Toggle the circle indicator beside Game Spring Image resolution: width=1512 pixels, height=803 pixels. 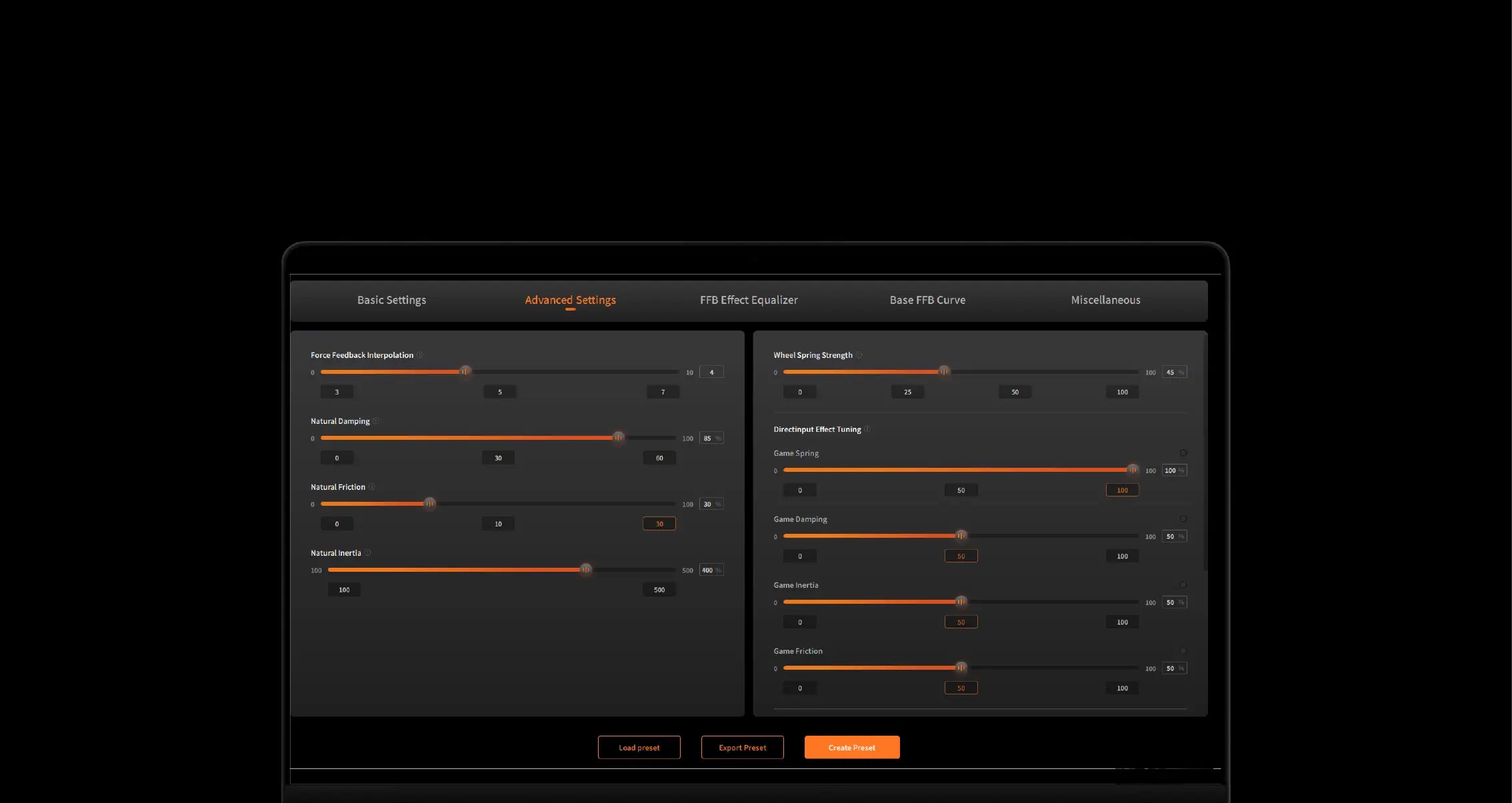click(1183, 452)
